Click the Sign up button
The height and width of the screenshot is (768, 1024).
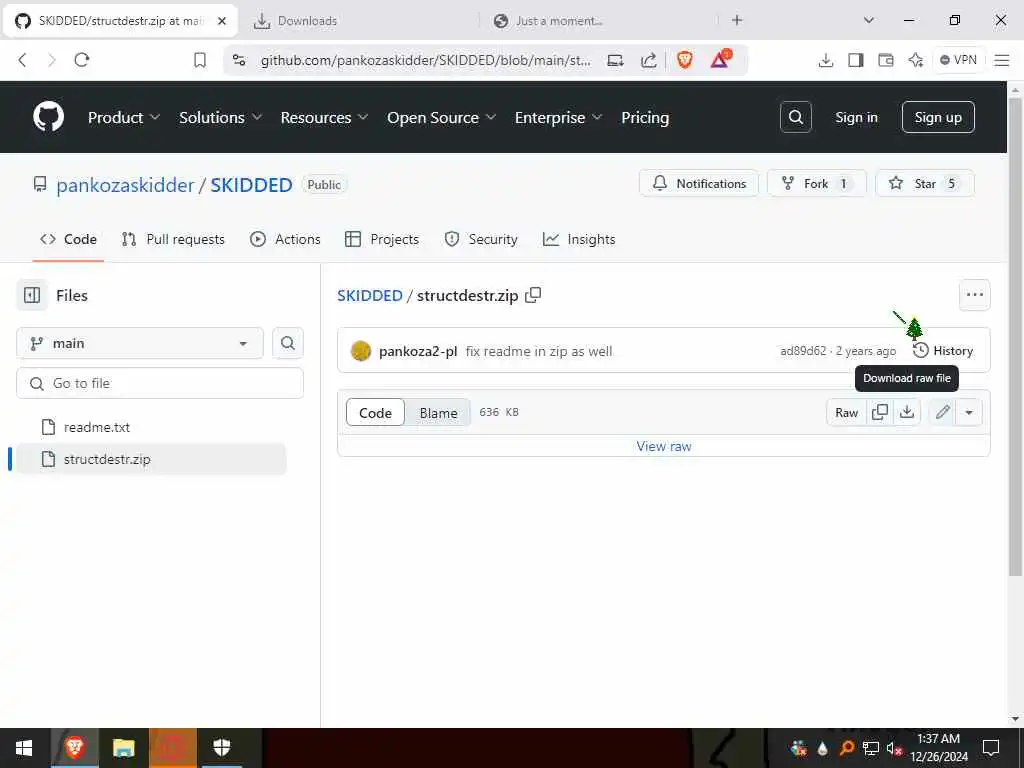[x=938, y=117]
